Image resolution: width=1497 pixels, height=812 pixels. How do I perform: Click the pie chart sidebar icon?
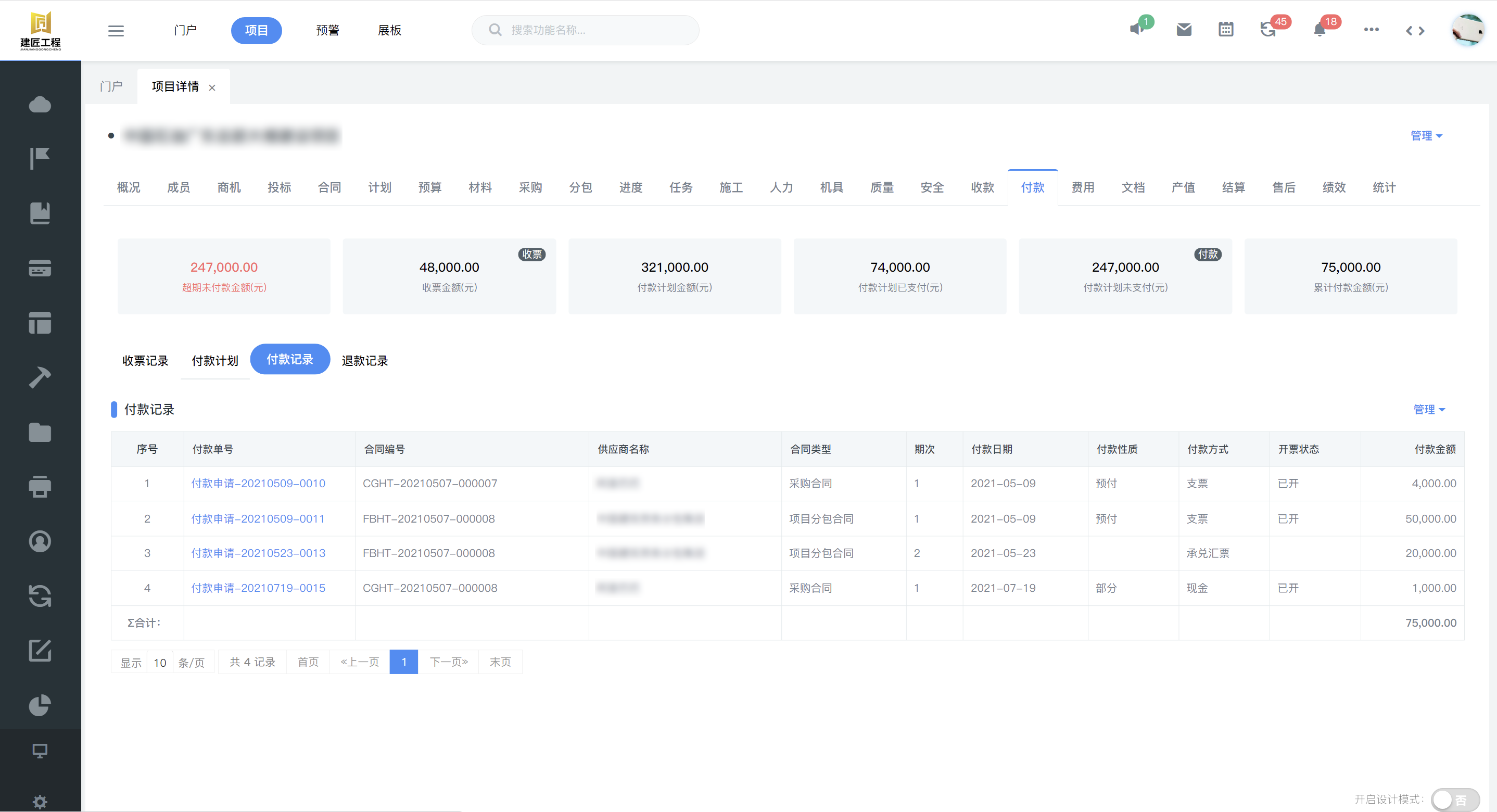pyautogui.click(x=40, y=705)
